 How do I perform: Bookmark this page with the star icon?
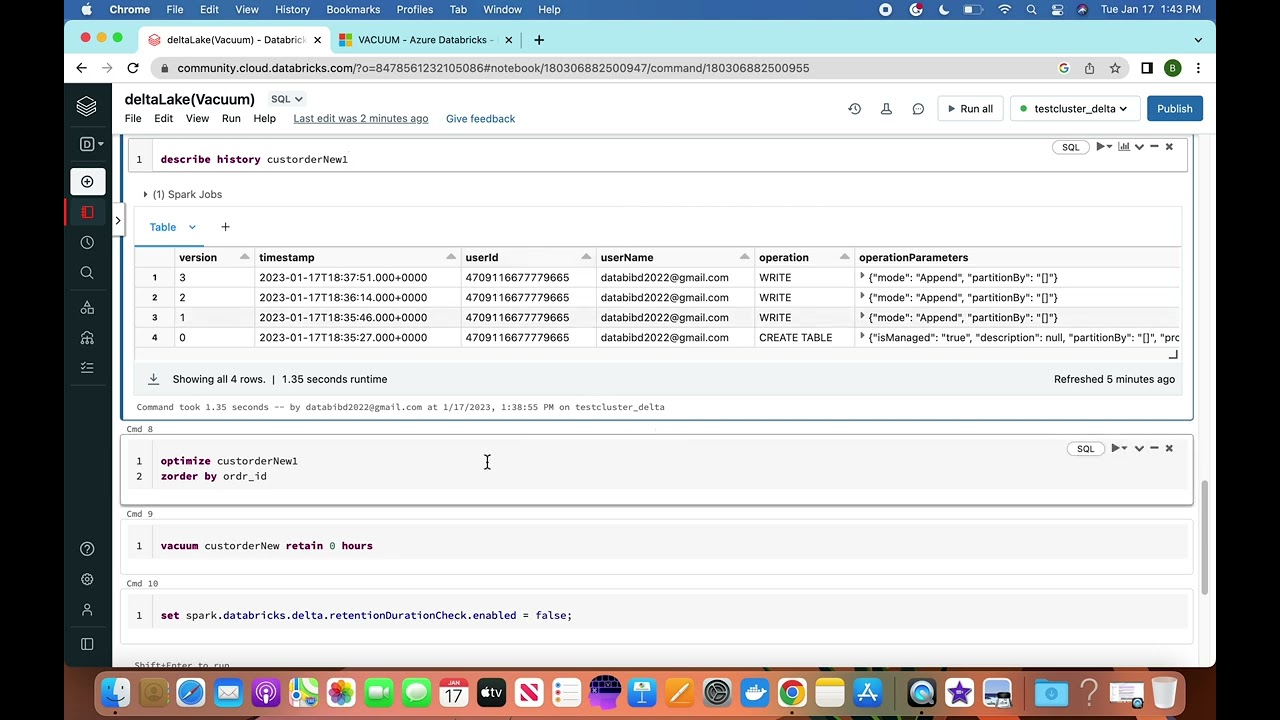1115,68
